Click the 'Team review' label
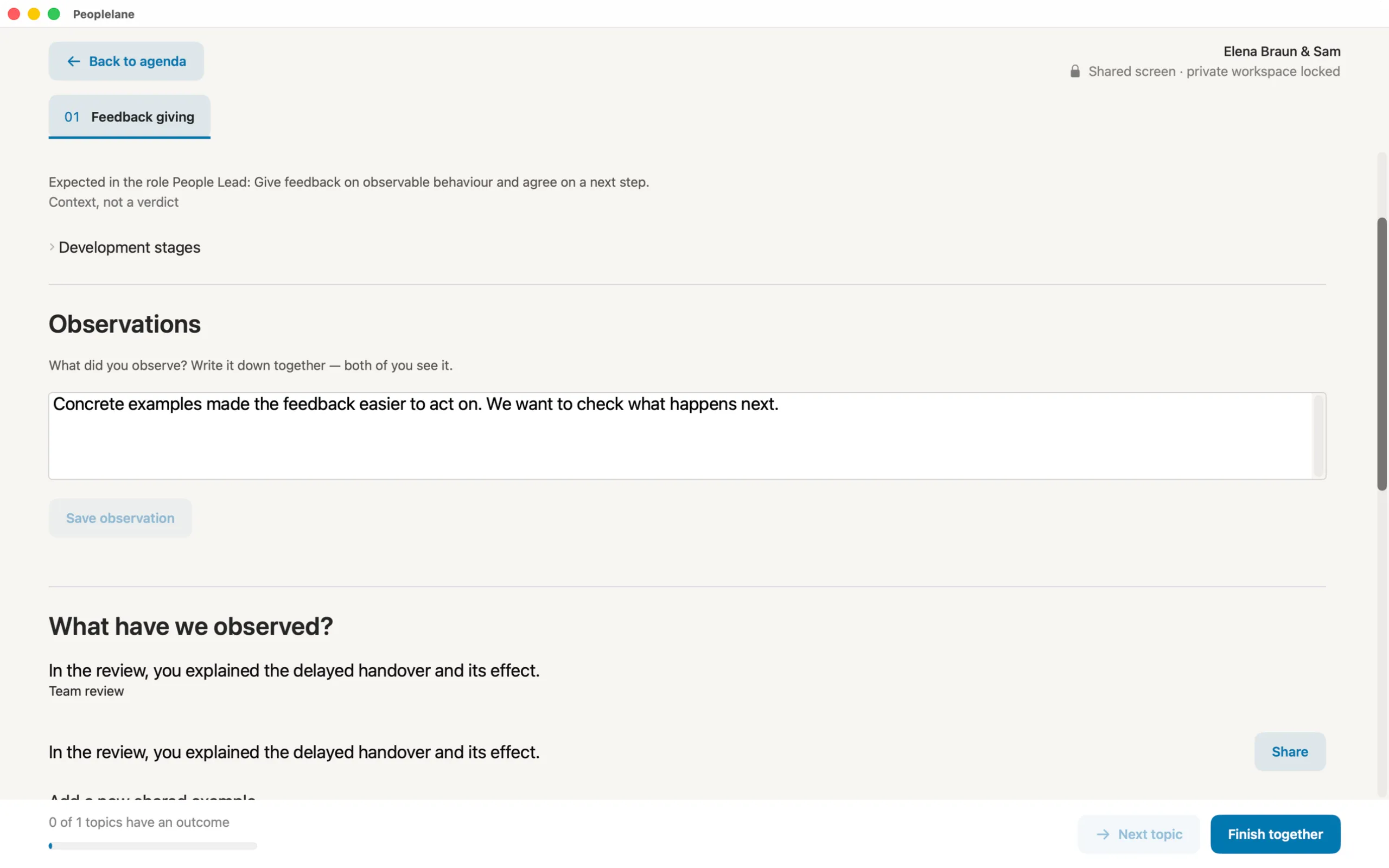 pyautogui.click(x=86, y=691)
